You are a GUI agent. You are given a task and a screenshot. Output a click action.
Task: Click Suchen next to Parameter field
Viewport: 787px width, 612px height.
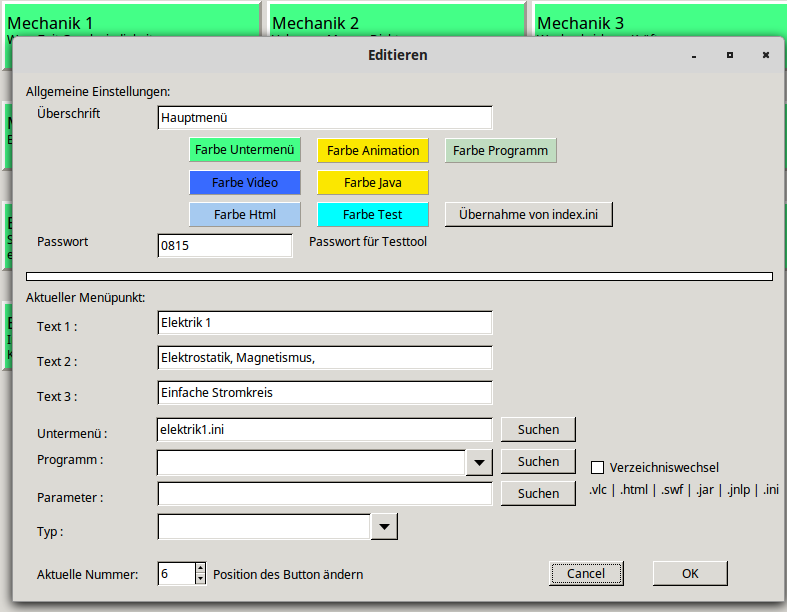point(538,494)
